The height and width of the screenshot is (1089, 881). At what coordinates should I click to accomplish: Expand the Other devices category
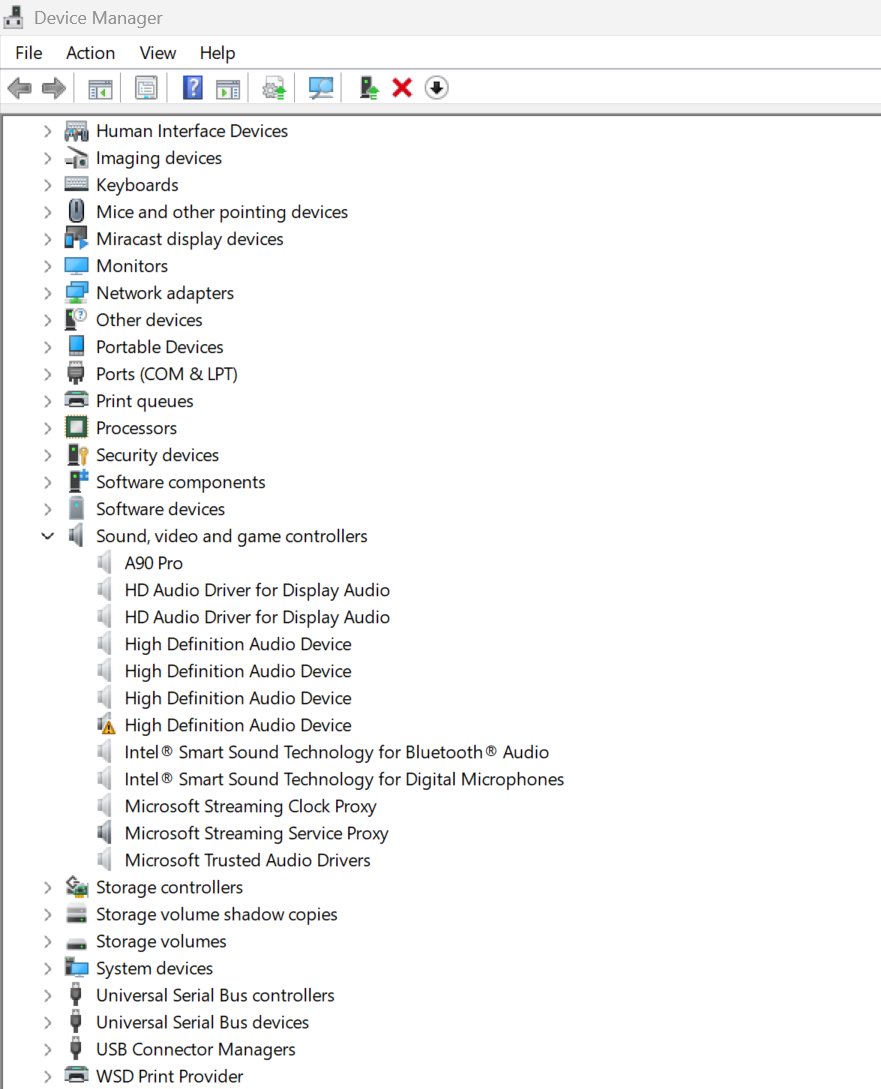coord(47,319)
